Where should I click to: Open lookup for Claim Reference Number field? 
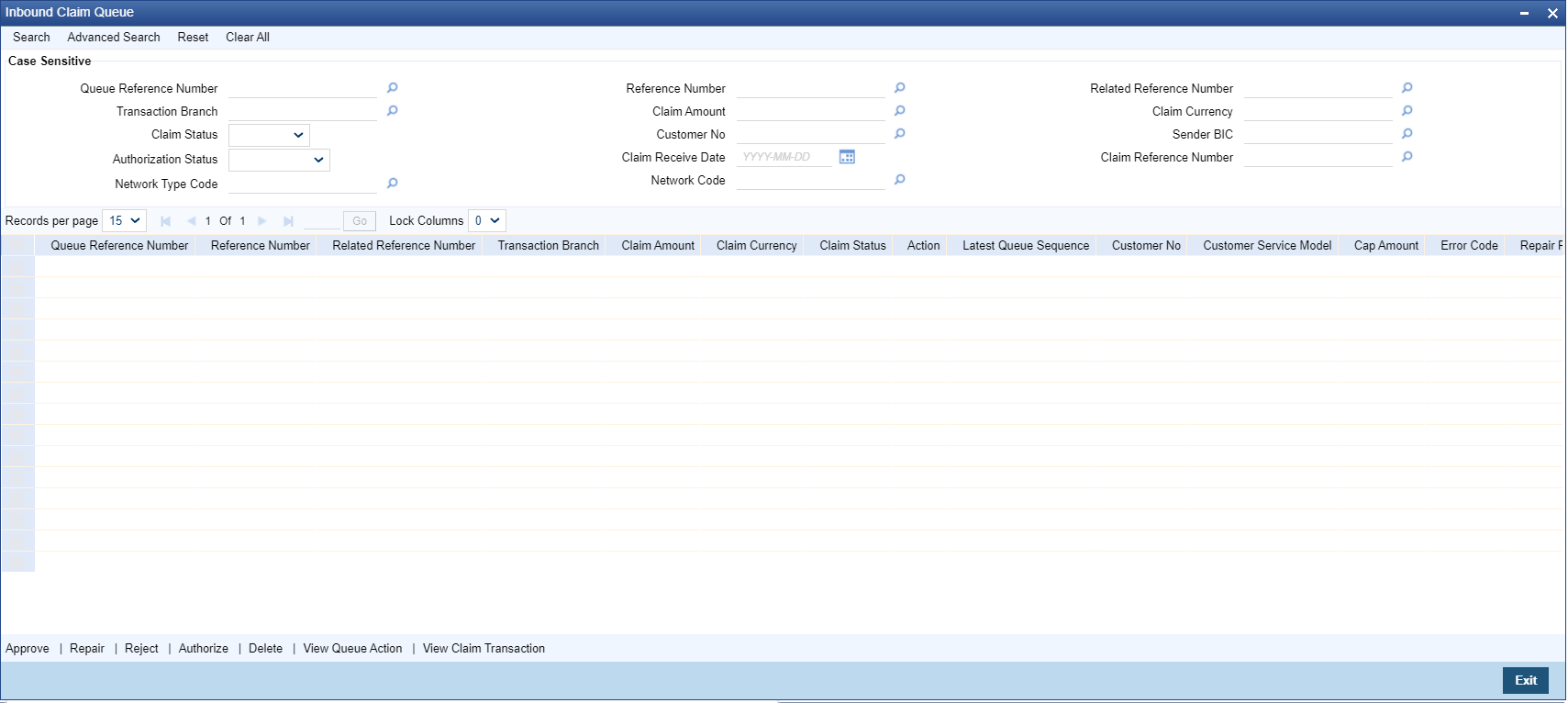point(1407,157)
